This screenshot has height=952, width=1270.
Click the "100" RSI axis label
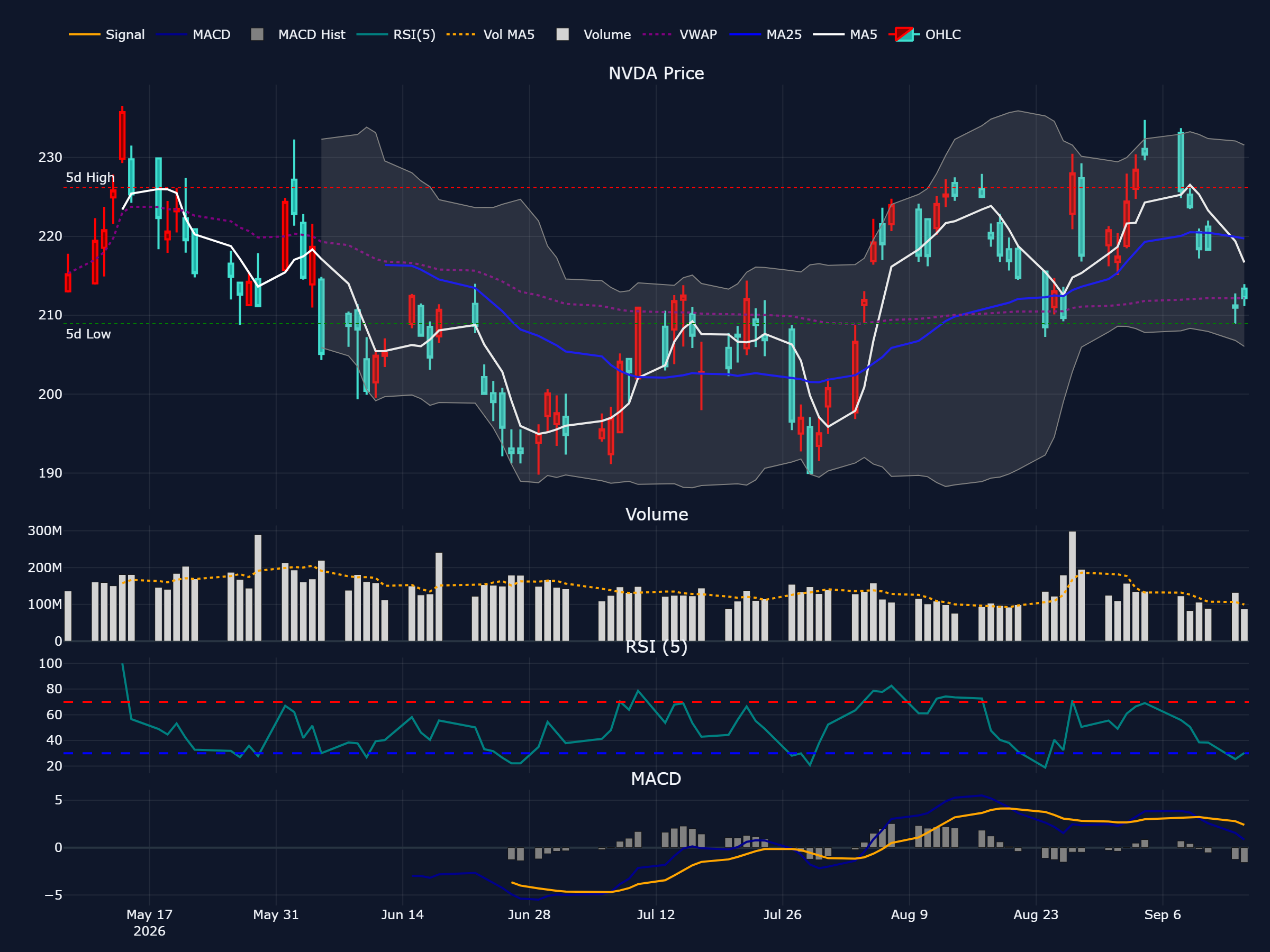[50, 663]
